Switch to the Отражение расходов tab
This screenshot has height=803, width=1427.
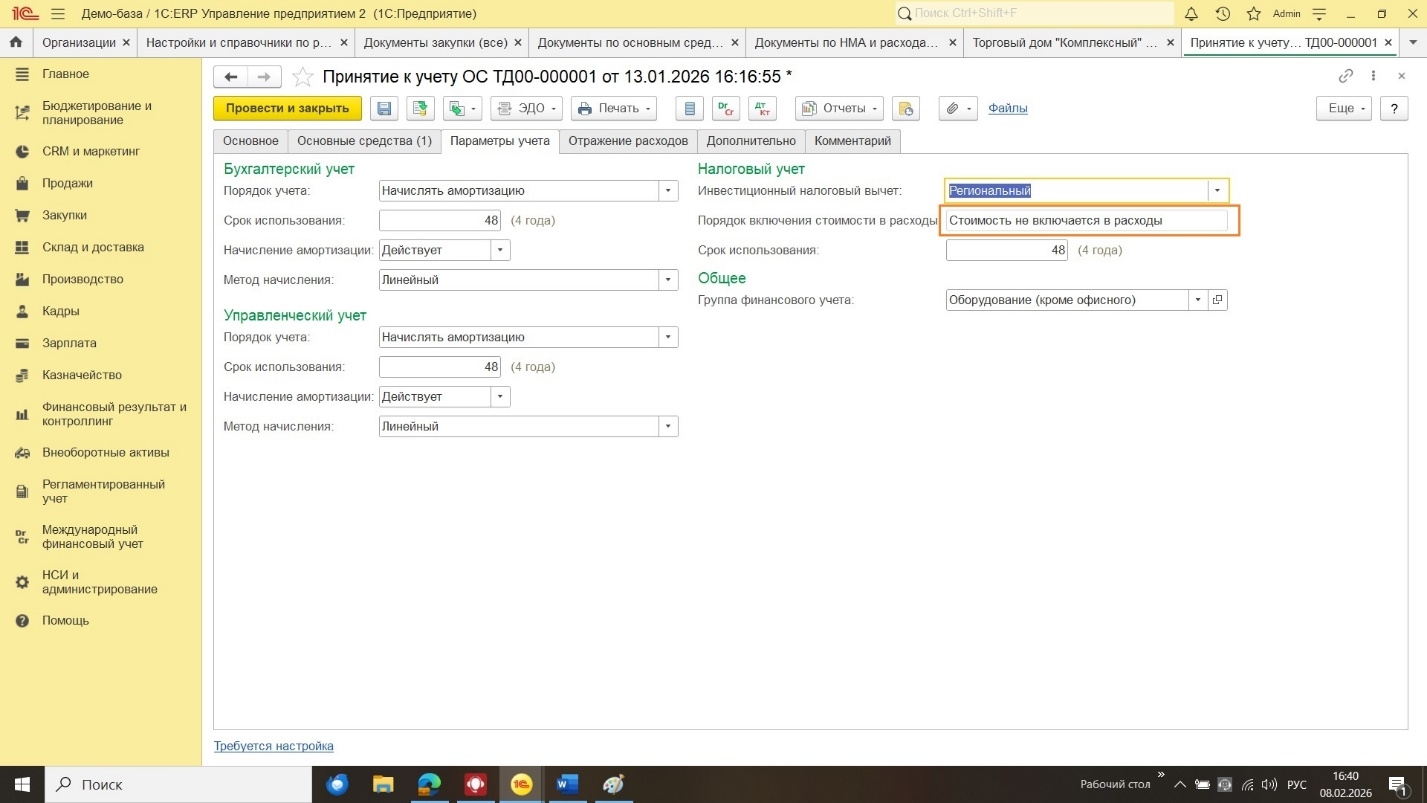(628, 141)
